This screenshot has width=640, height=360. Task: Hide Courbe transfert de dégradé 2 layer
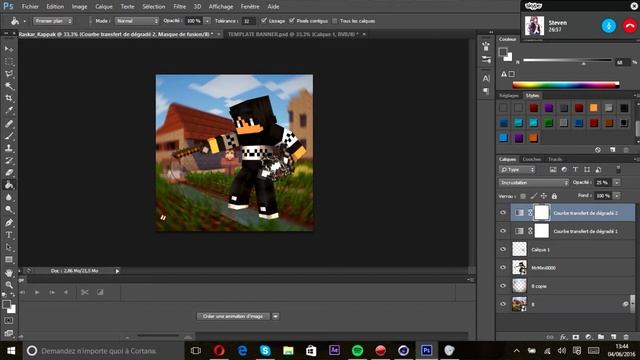coord(503,213)
